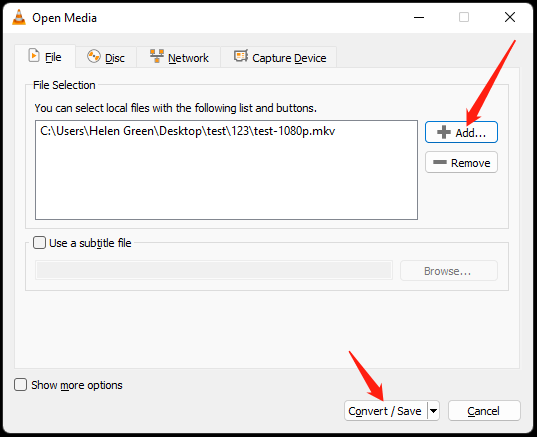Image resolution: width=537 pixels, height=437 pixels.
Task: Switch to the Network tab
Action: (179, 57)
